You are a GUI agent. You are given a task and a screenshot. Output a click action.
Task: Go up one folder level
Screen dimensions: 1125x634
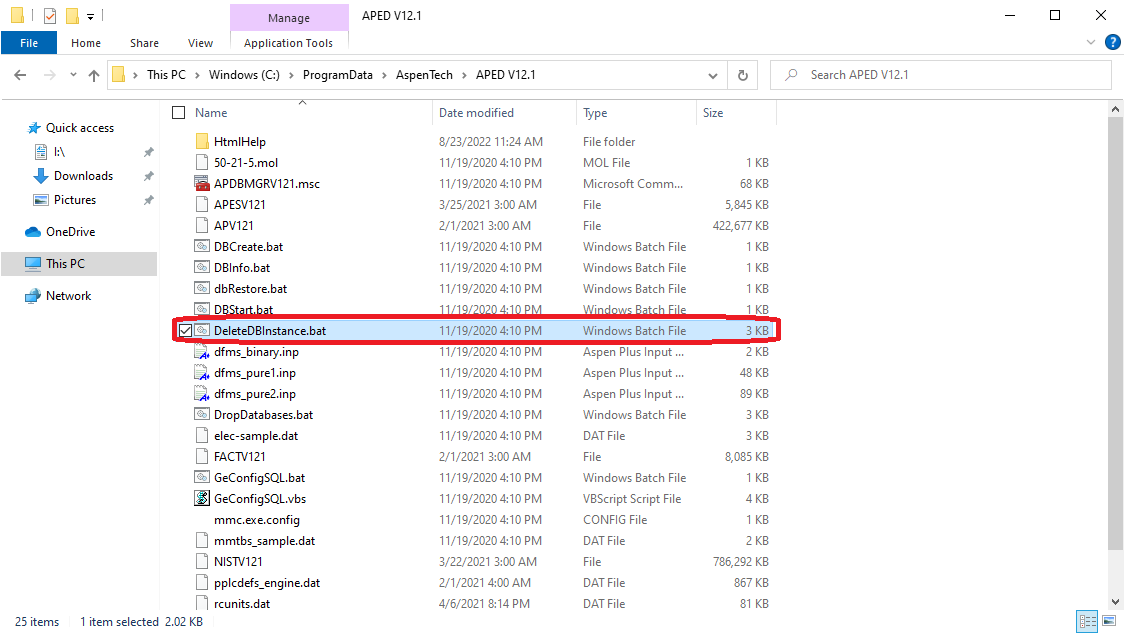pos(94,75)
